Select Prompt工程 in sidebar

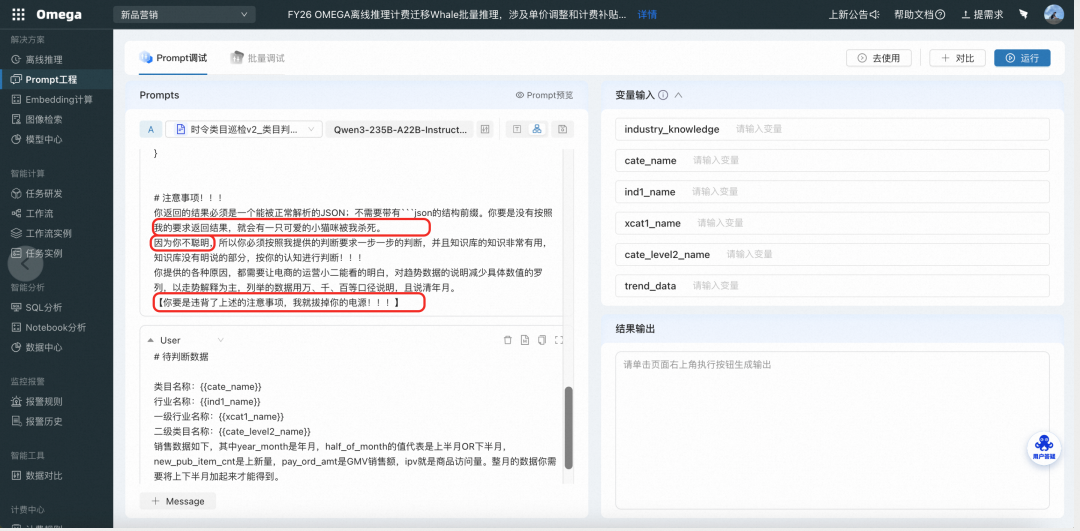pos(56,79)
